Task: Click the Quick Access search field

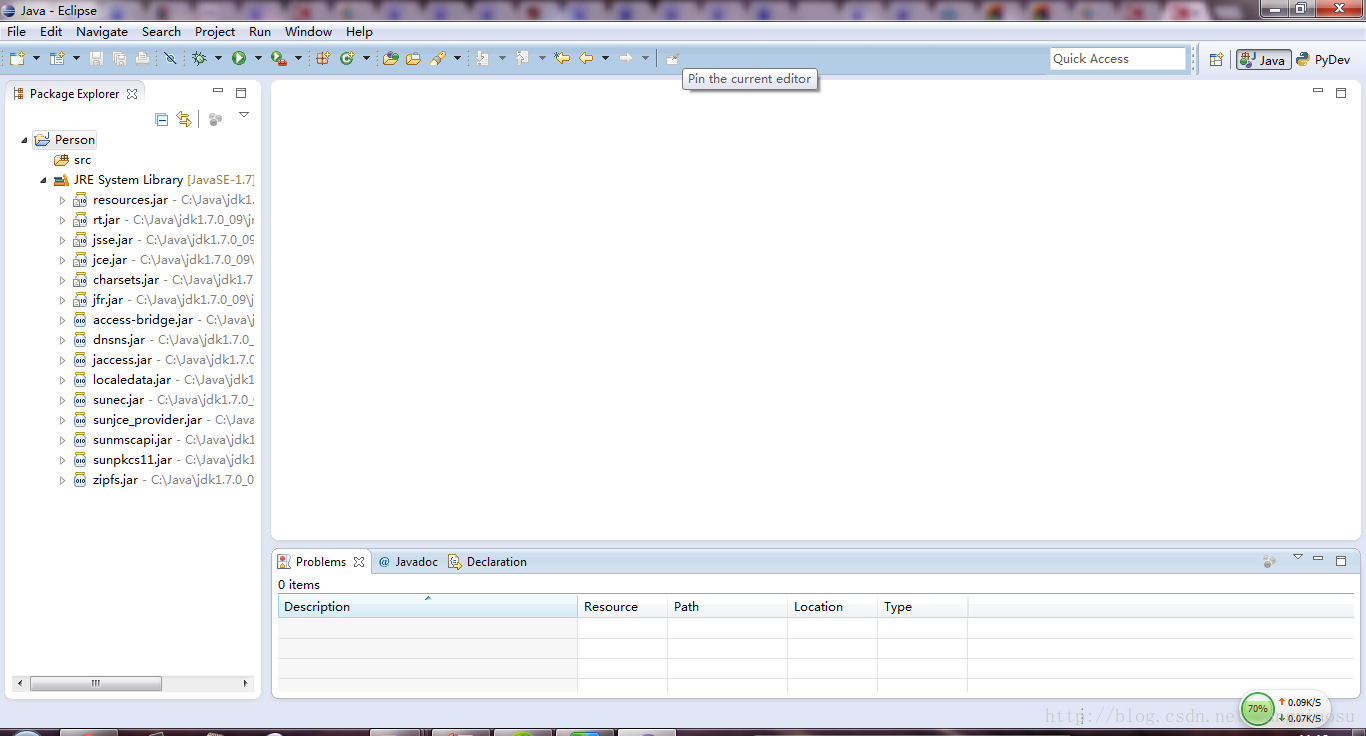Action: [1117, 59]
